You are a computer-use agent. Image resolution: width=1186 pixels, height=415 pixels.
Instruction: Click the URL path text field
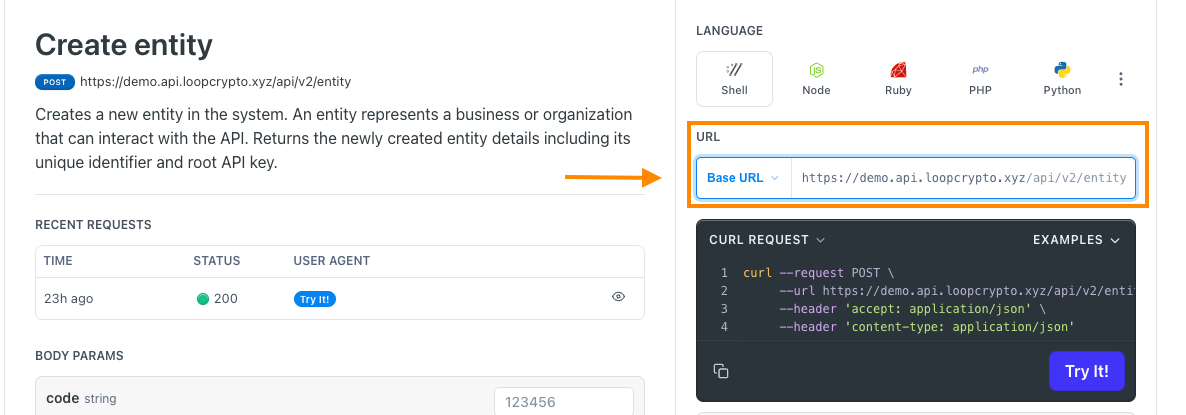963,178
